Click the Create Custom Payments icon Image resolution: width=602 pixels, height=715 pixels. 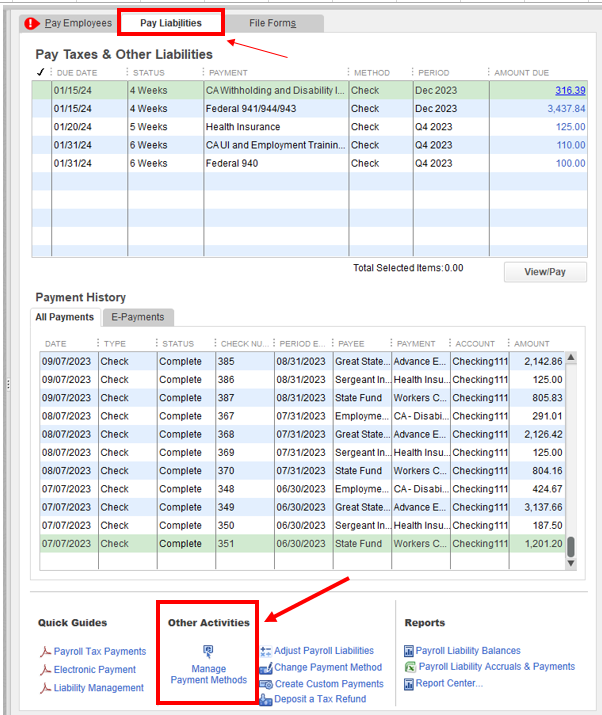266,684
